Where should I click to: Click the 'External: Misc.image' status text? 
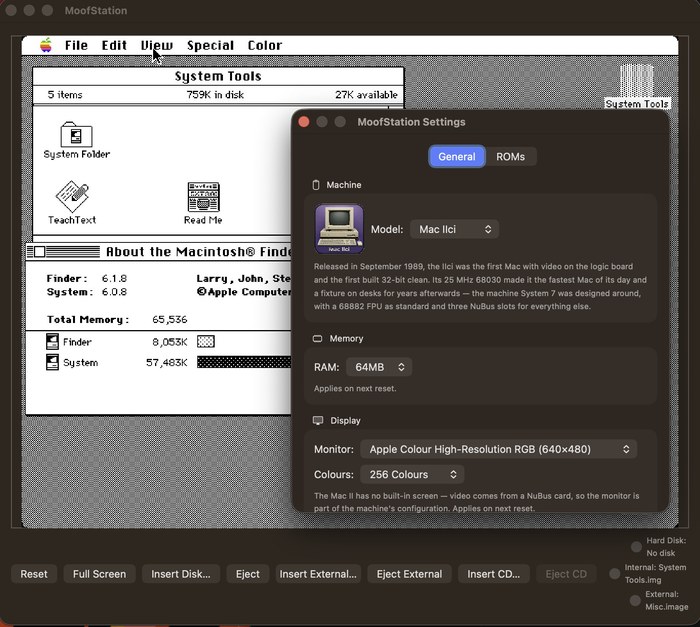667,600
